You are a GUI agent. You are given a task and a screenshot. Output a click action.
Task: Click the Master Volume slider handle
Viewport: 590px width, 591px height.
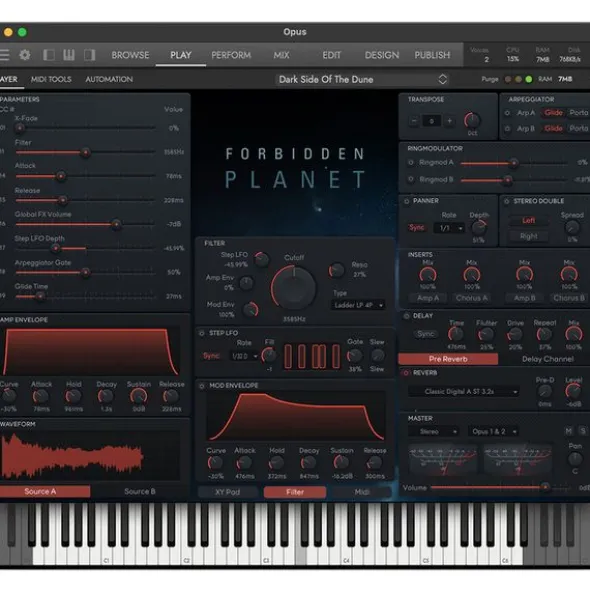[x=545, y=487]
